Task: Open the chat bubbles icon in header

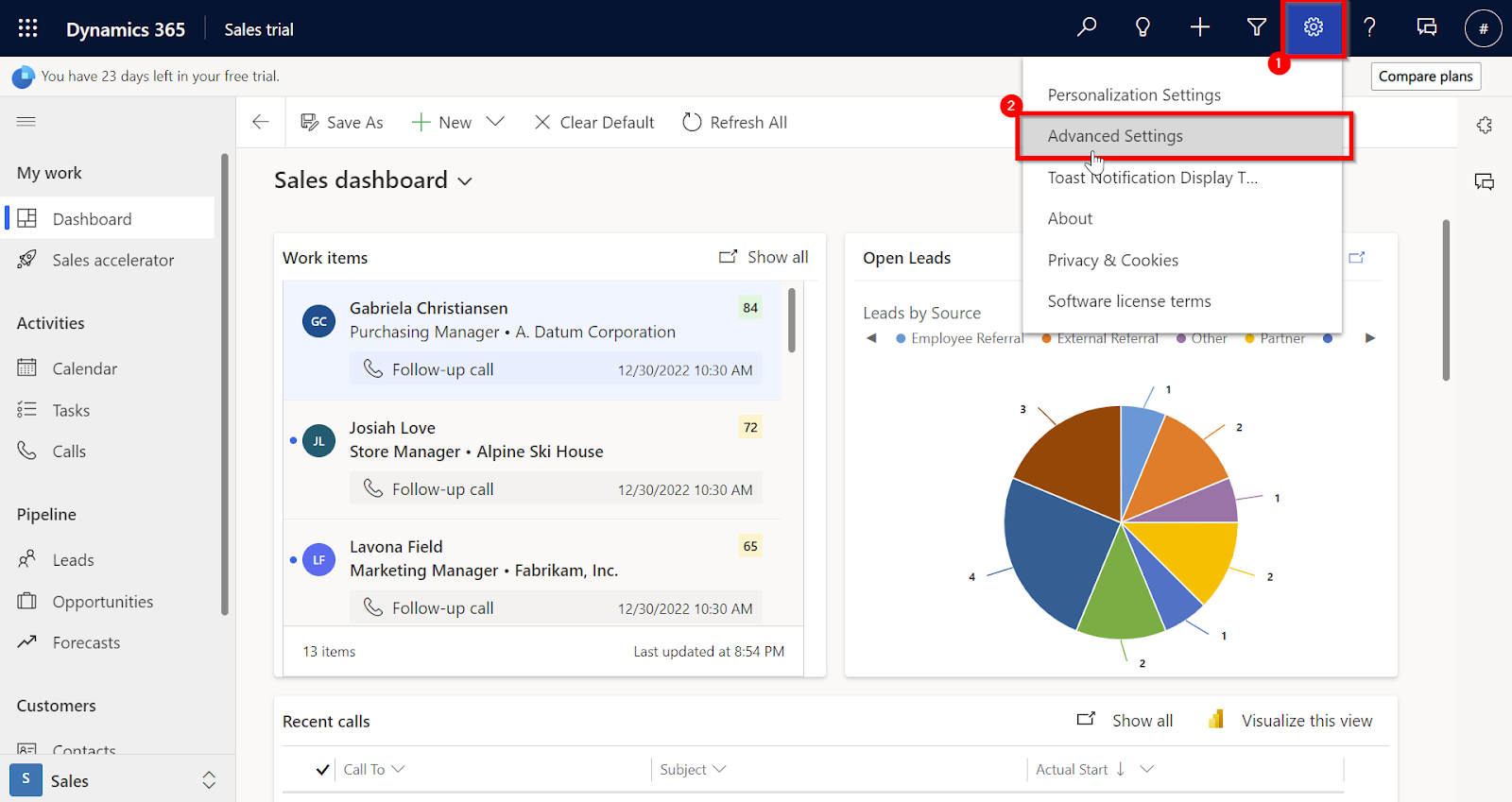Action: pos(1427,27)
